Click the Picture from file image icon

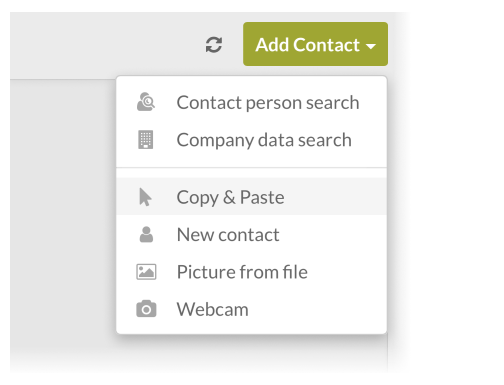click(x=146, y=272)
